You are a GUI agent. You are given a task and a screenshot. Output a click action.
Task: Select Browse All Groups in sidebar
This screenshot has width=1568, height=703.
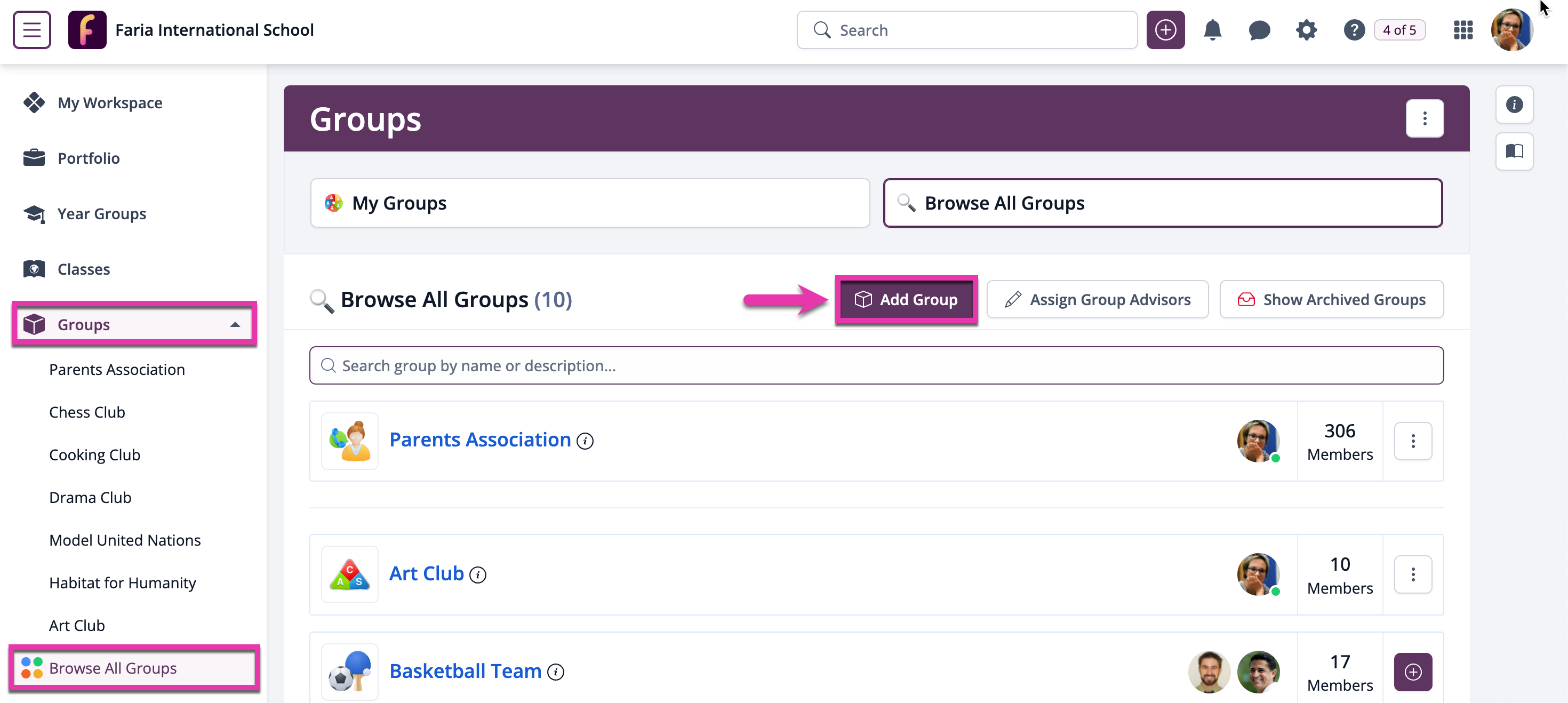[134, 667]
